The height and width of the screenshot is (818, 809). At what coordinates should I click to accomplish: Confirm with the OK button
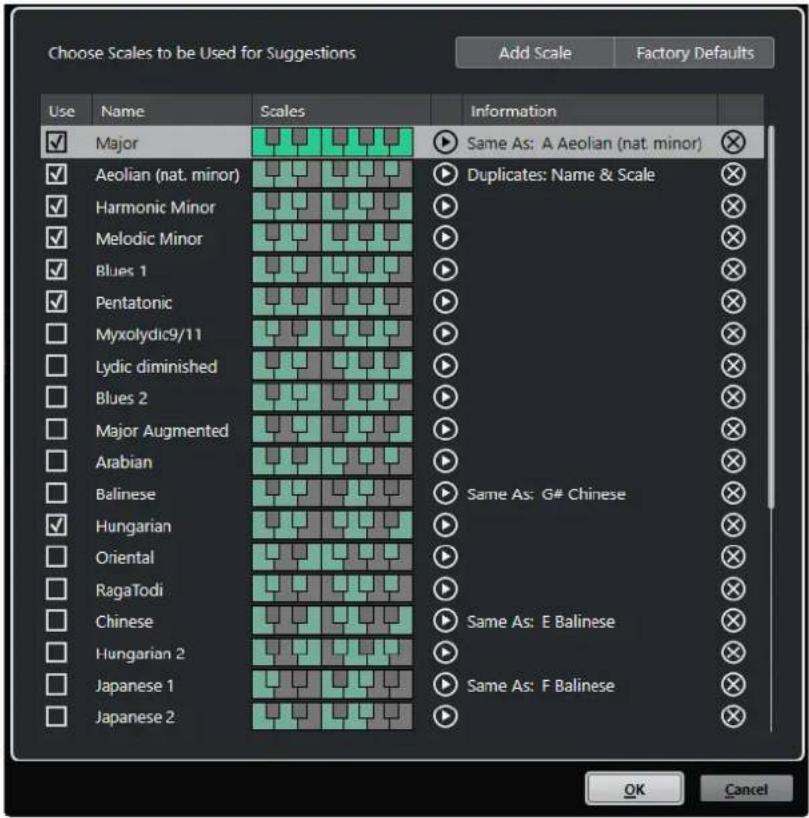pyautogui.click(x=634, y=789)
